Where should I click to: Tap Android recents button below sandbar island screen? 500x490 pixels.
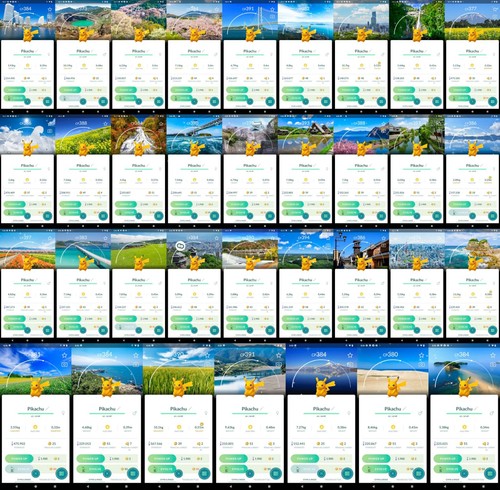coord(483,486)
